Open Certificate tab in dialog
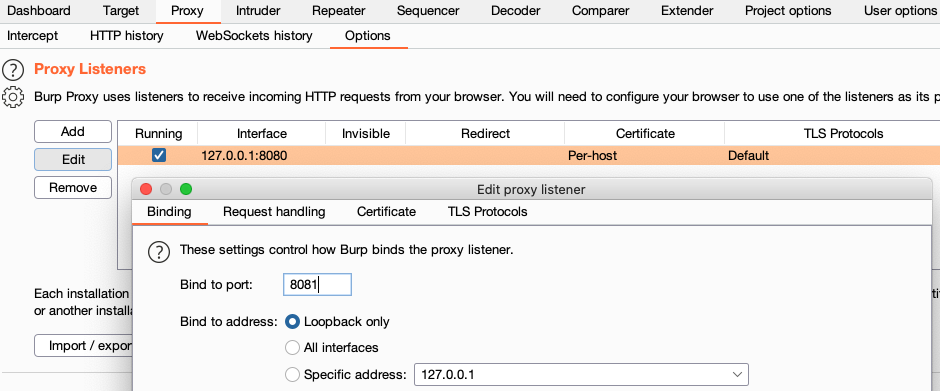Screen dimensions: 940x391 pos(386,212)
